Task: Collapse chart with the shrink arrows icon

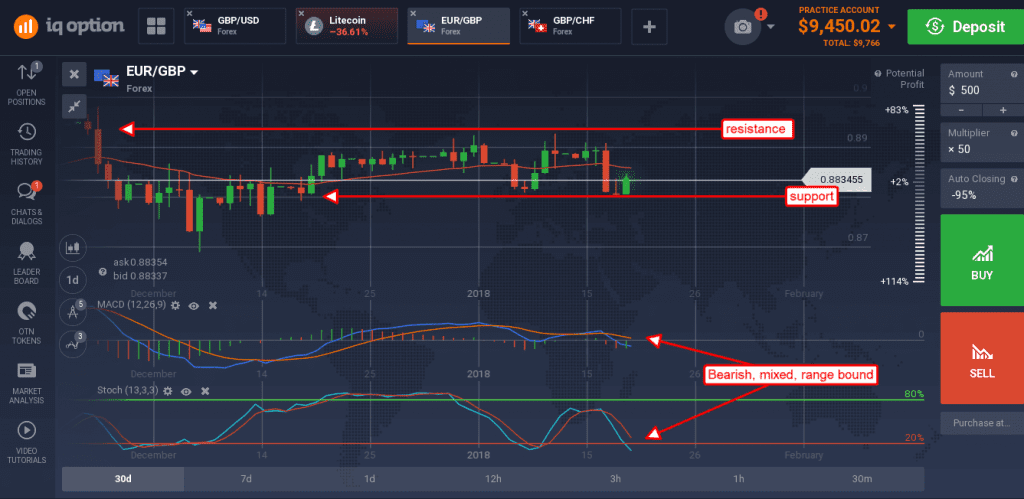Action: point(74,106)
